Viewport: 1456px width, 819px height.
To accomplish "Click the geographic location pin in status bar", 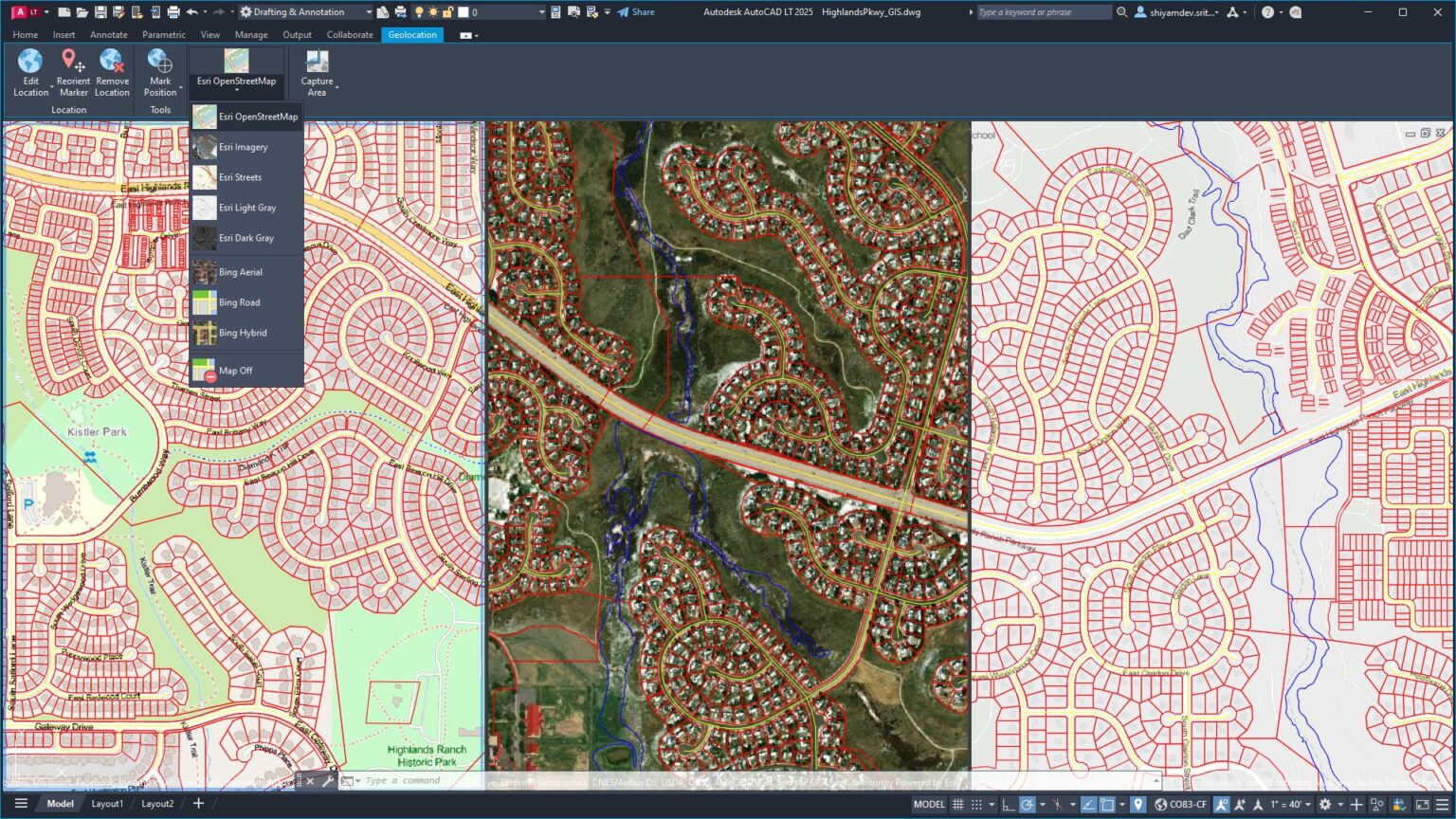I will [1138, 804].
